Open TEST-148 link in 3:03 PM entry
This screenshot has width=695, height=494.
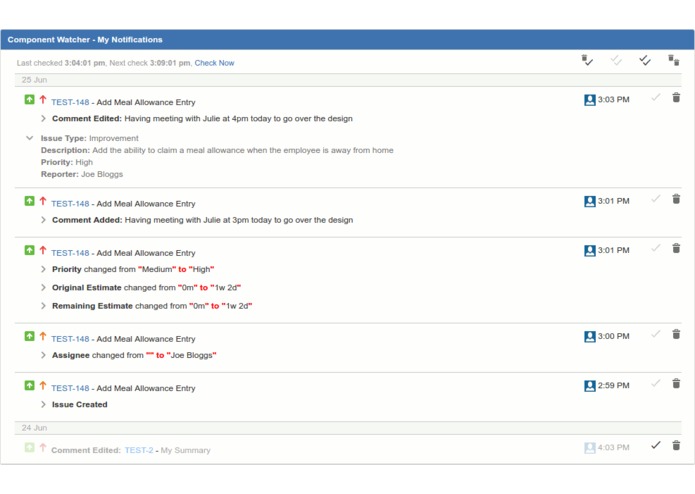point(70,102)
